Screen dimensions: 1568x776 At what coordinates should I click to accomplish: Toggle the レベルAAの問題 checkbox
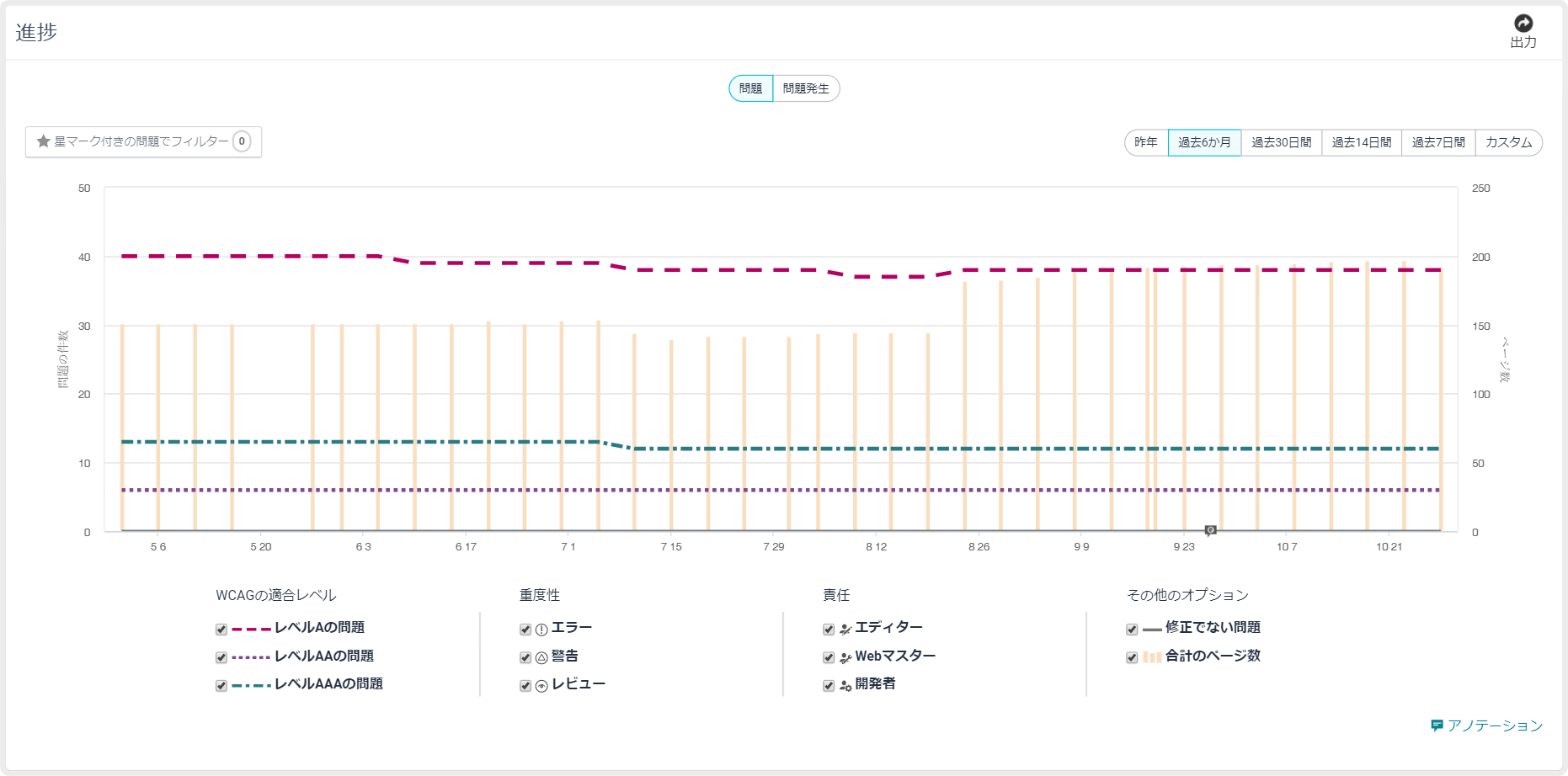point(221,657)
